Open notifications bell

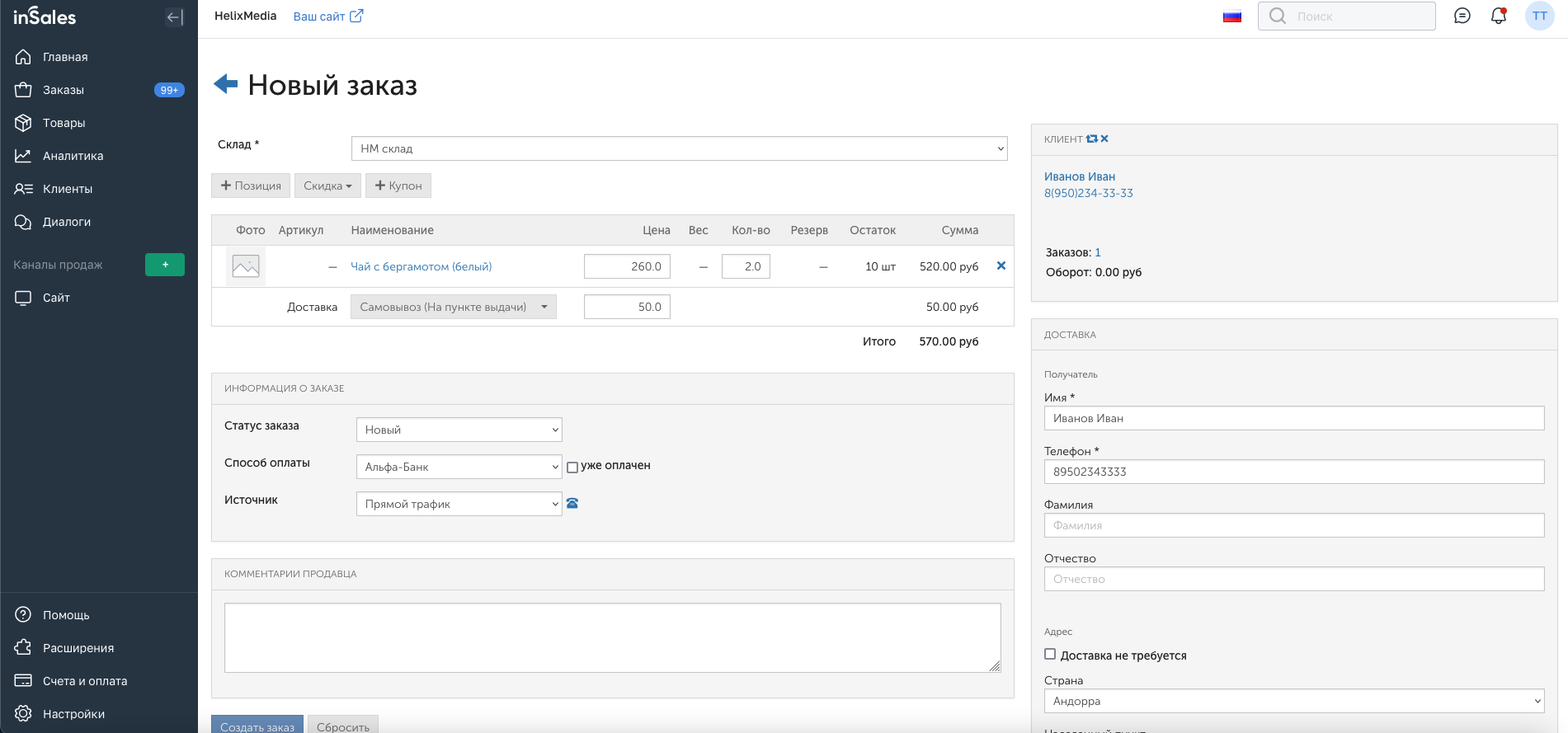click(x=1499, y=16)
